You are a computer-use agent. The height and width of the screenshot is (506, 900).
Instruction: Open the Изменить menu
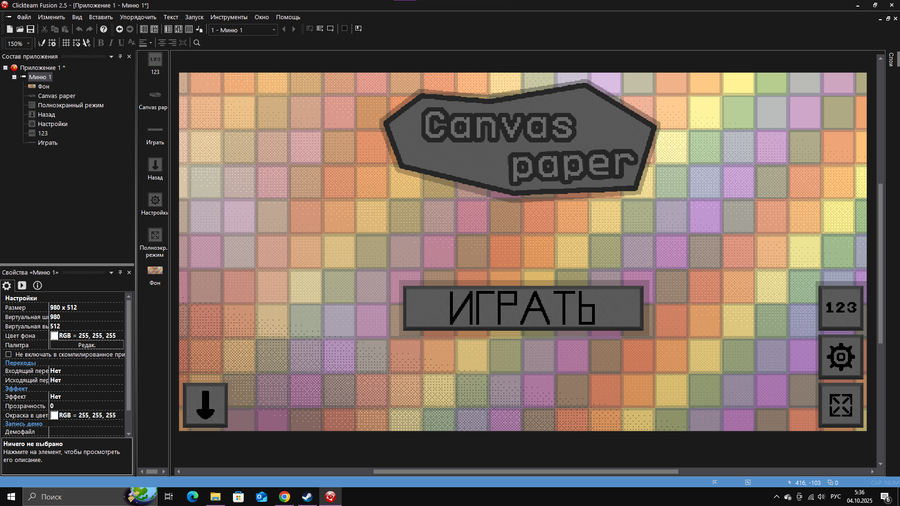[x=51, y=17]
